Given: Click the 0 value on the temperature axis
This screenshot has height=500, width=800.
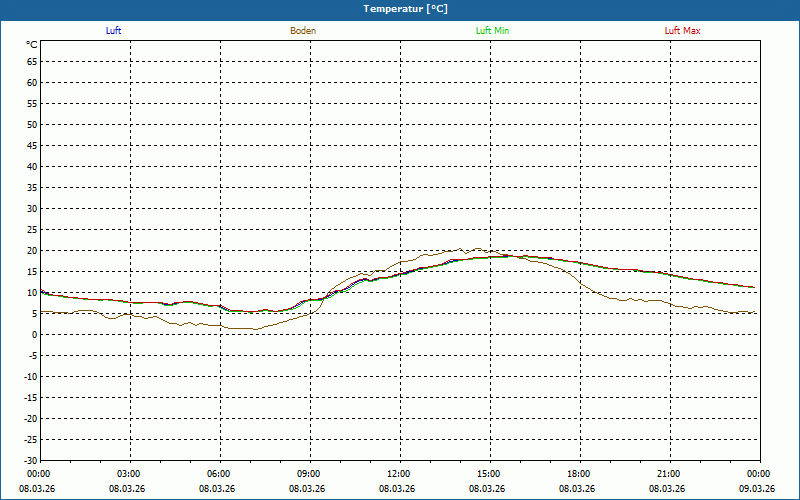Looking at the screenshot, I should [x=35, y=335].
